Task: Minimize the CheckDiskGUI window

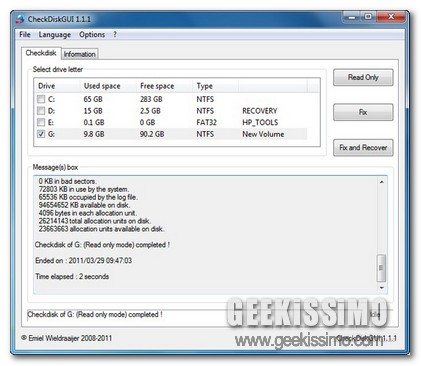Action: coord(351,17)
